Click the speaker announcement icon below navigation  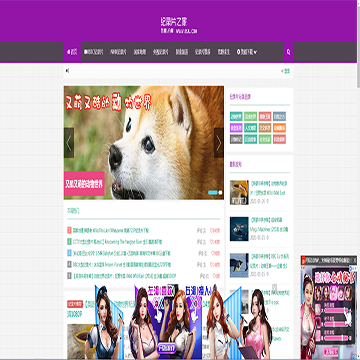(68, 71)
